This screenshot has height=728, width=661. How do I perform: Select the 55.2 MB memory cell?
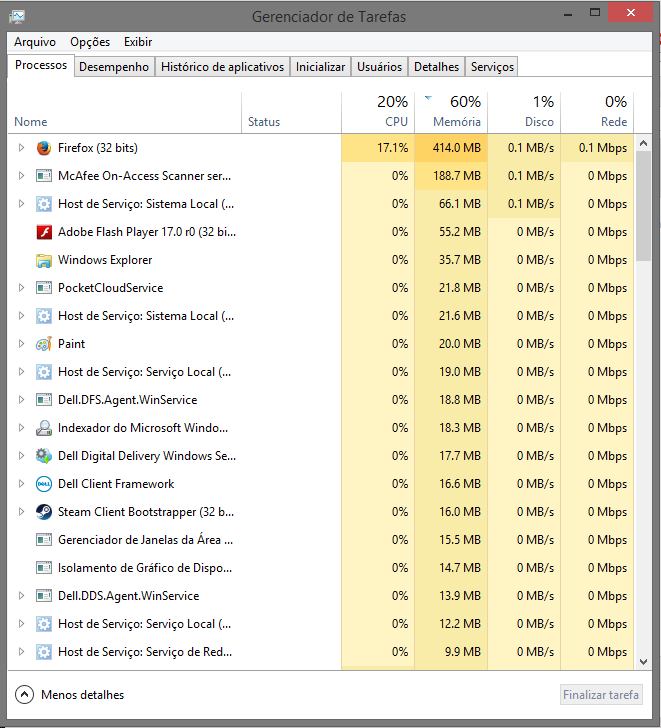pos(451,232)
